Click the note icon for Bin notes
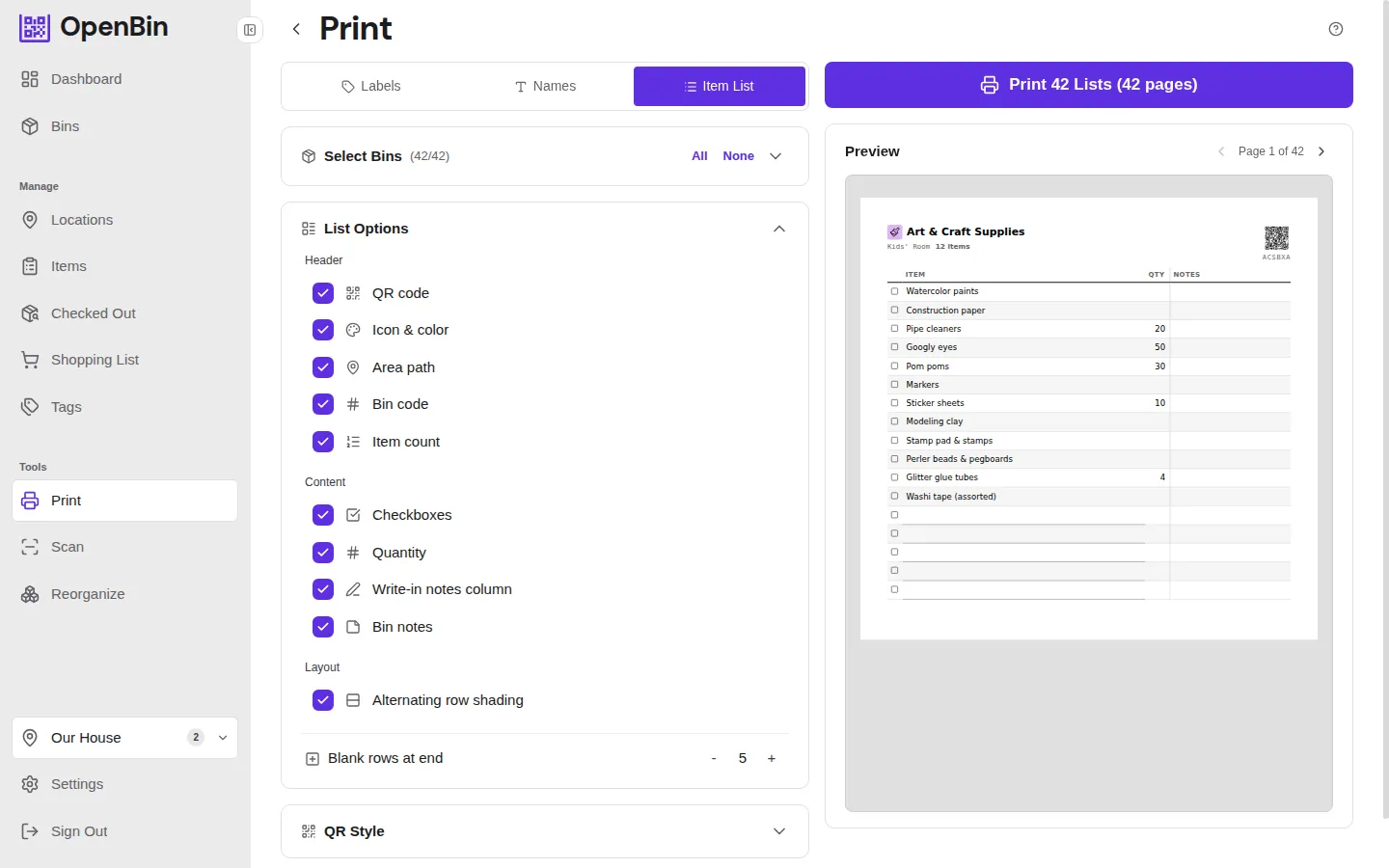The height and width of the screenshot is (868, 1389). tap(353, 627)
